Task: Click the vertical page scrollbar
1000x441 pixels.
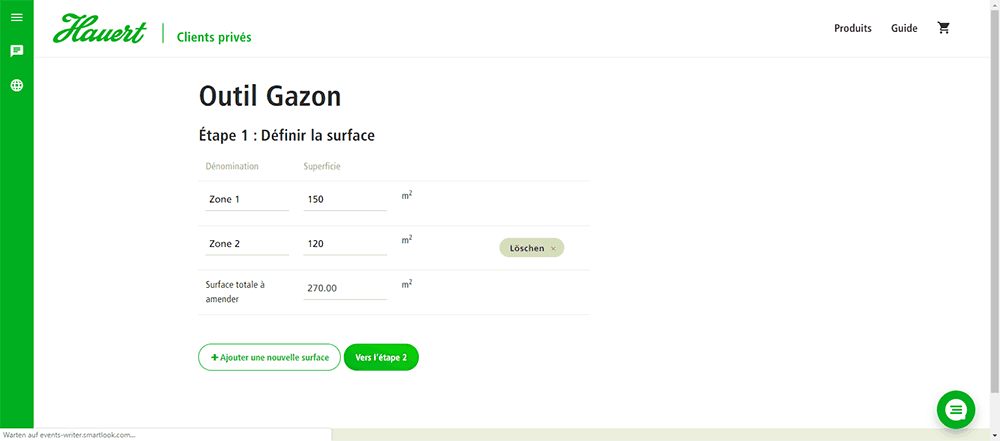Action: pyautogui.click(x=995, y=198)
